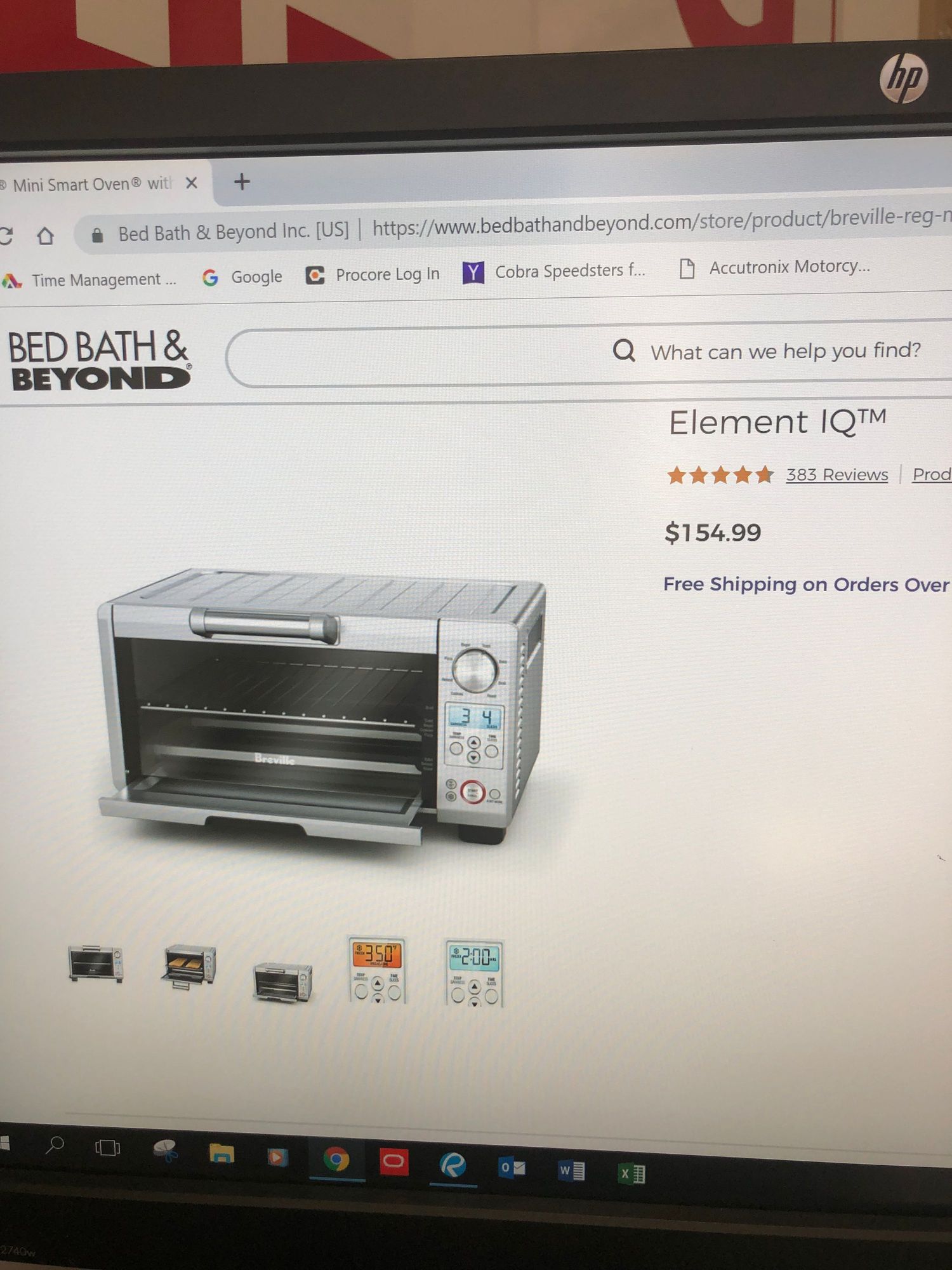Click the Bed Bath & Beyond logo
The width and height of the screenshot is (952, 1270).
99,360
